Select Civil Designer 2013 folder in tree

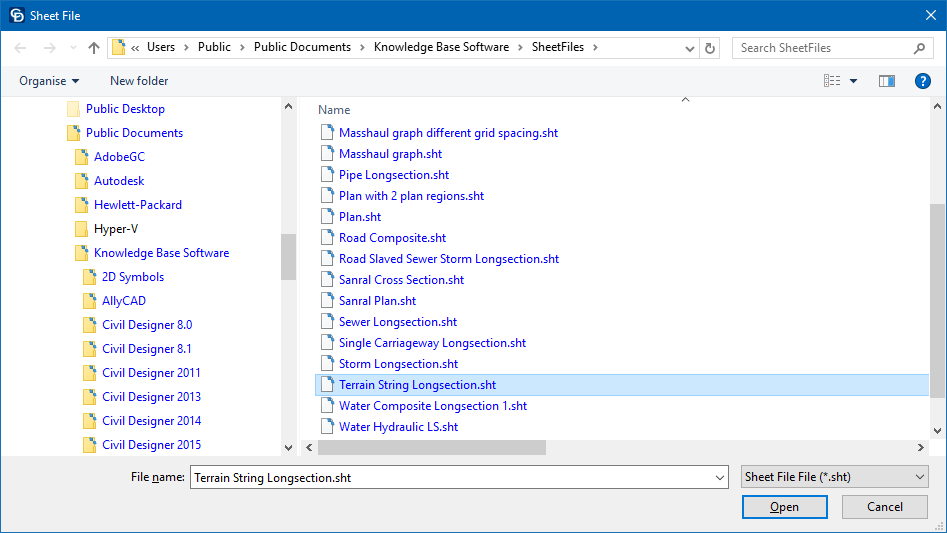click(x=151, y=397)
